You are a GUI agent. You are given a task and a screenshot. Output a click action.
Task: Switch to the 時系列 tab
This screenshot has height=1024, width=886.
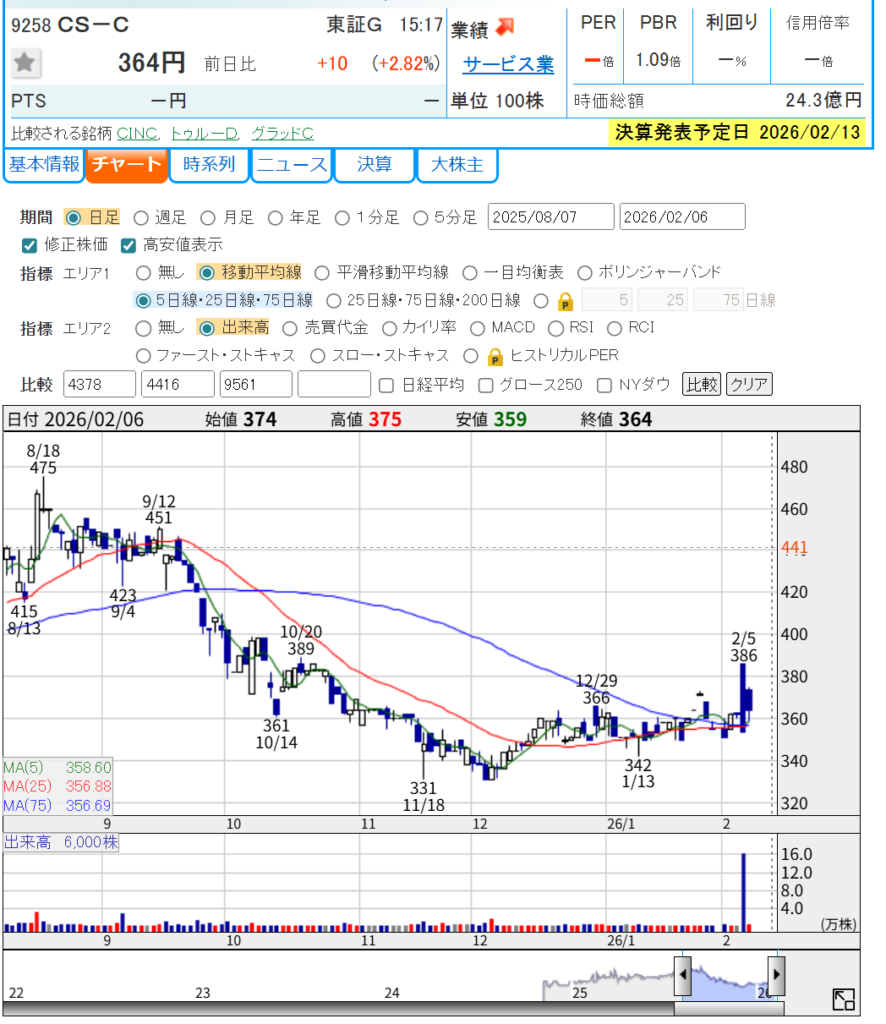208,165
